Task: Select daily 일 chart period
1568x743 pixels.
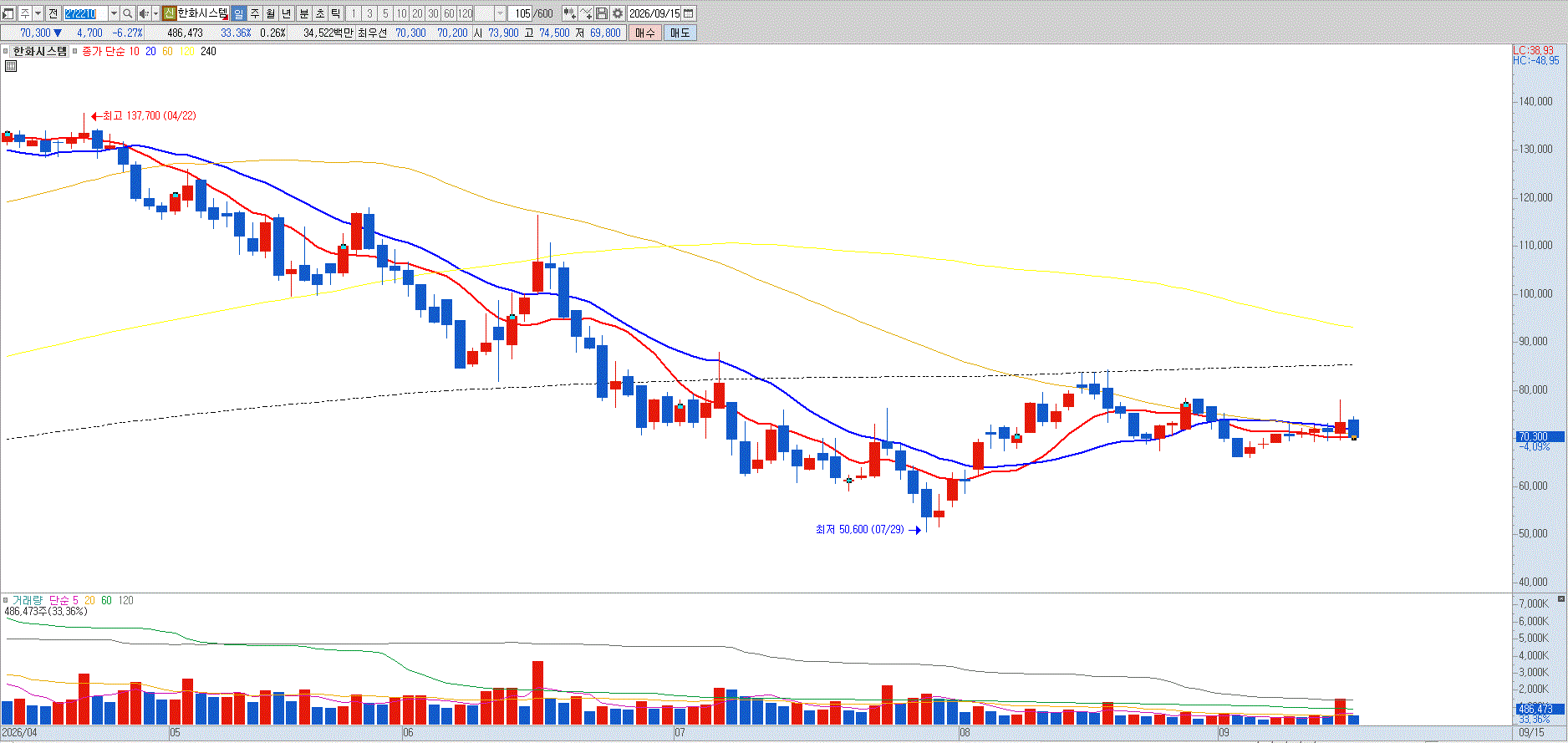Action: point(238,13)
